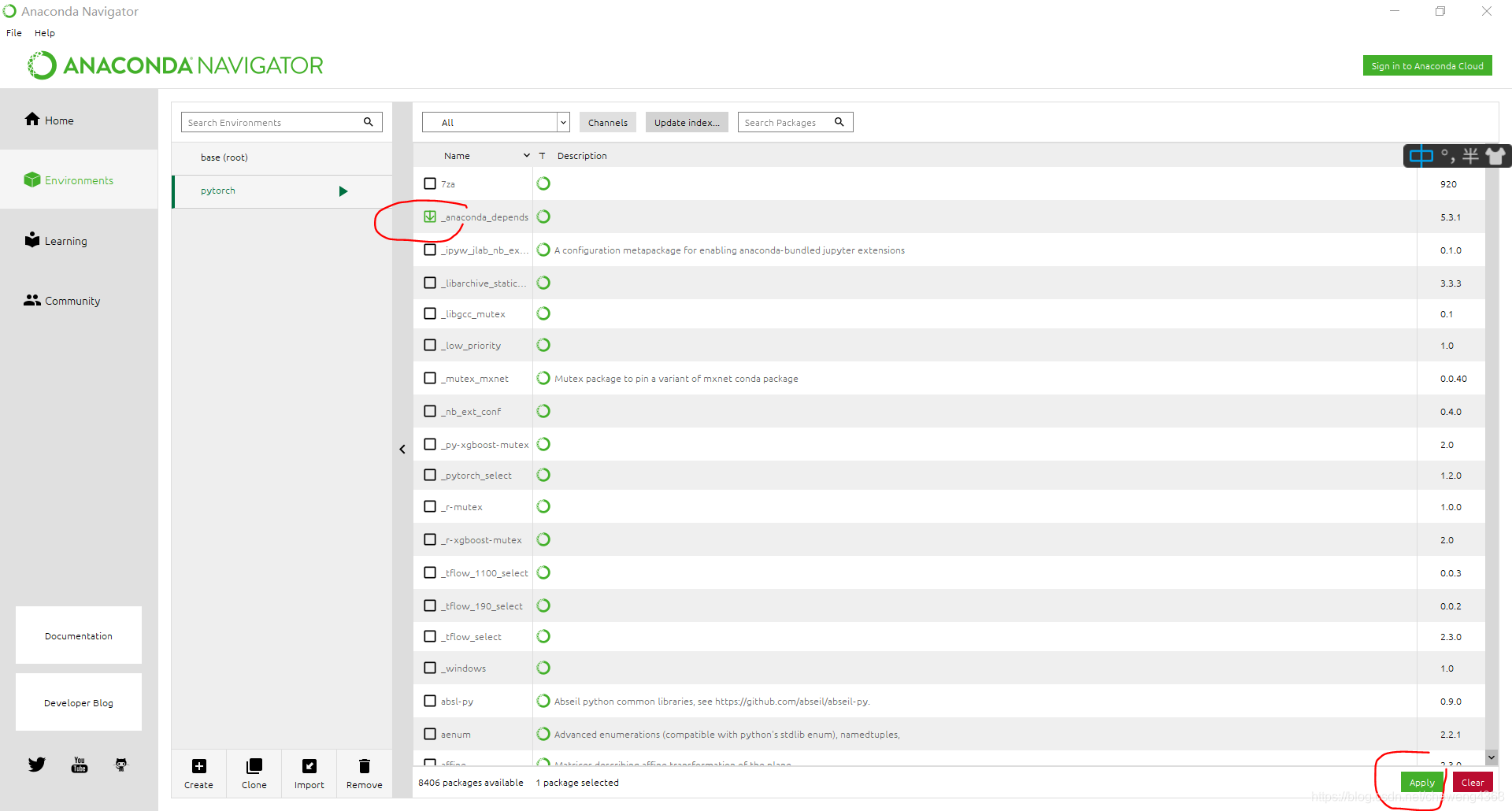Viewport: 1512px width, 811px height.
Task: Select the base (root) environment
Action: coord(282,157)
